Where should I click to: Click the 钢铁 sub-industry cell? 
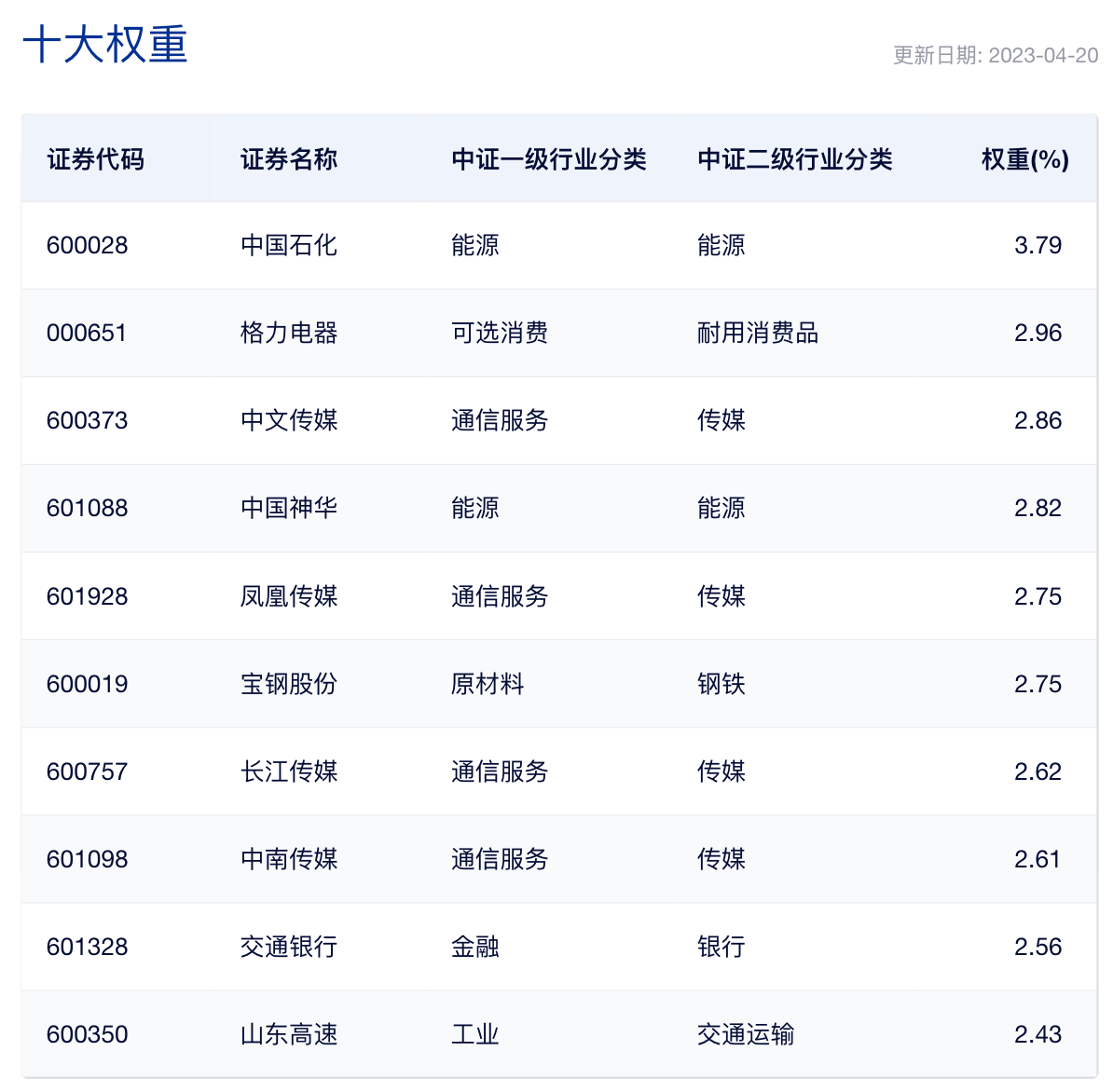[x=721, y=684]
